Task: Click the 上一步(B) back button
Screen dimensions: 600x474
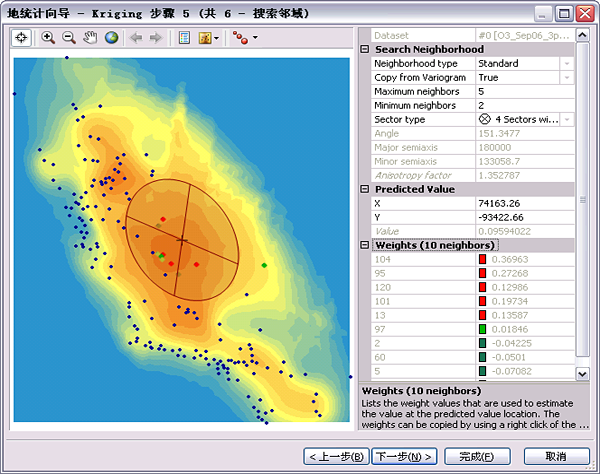Action: click(x=335, y=456)
